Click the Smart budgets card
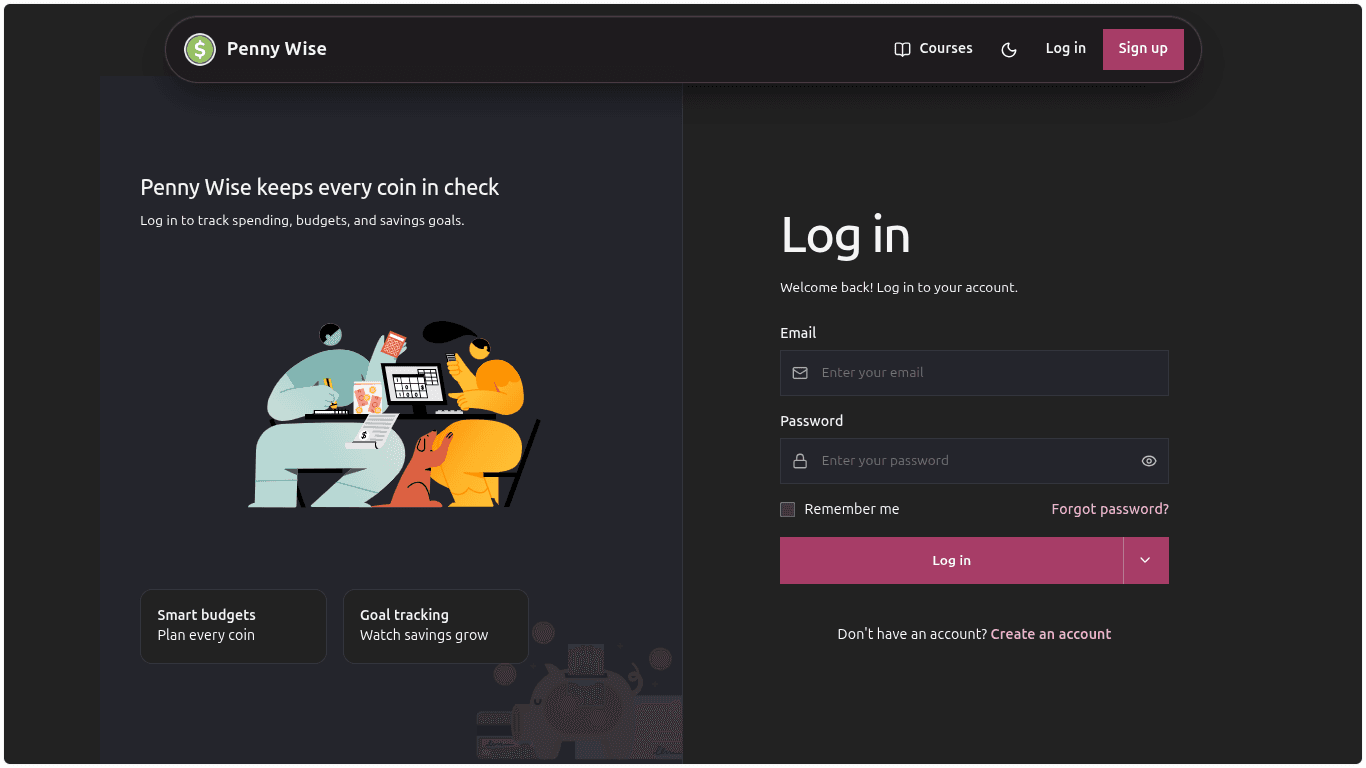Screen dimensions: 1366x768 [233, 626]
